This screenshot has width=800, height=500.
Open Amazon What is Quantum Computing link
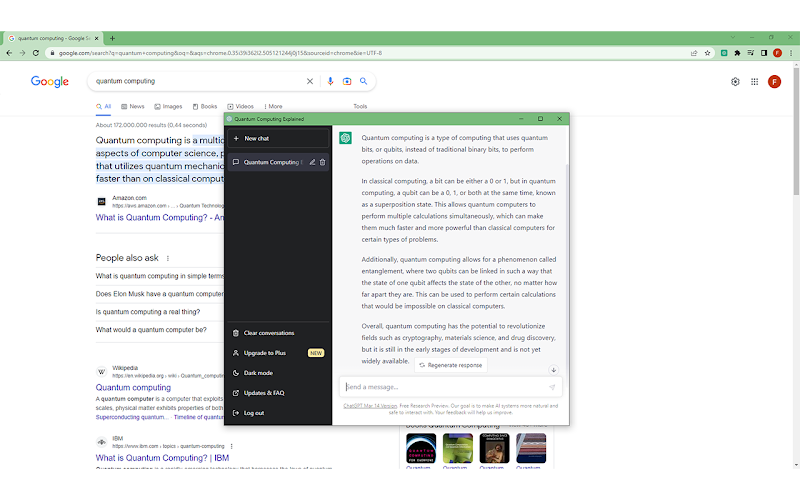[159, 217]
